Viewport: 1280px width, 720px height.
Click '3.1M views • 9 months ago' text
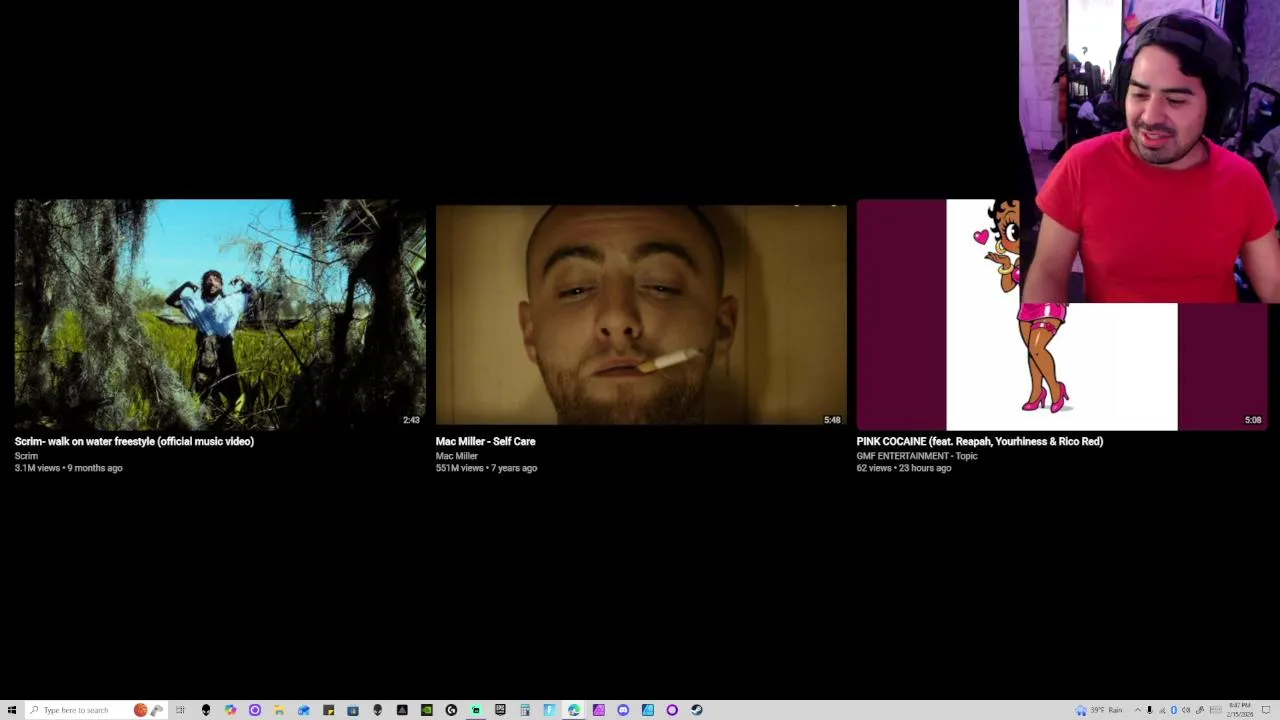[x=68, y=468]
